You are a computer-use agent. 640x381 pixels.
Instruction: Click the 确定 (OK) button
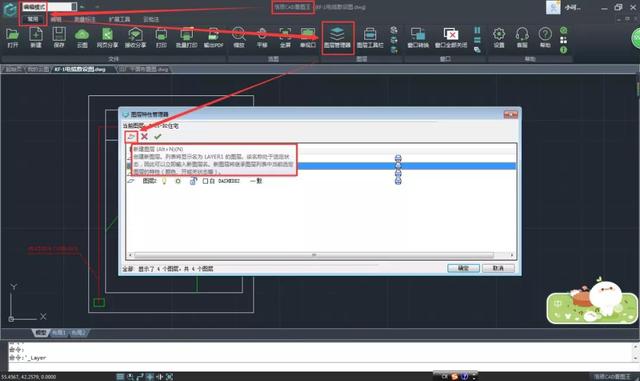[463, 268]
